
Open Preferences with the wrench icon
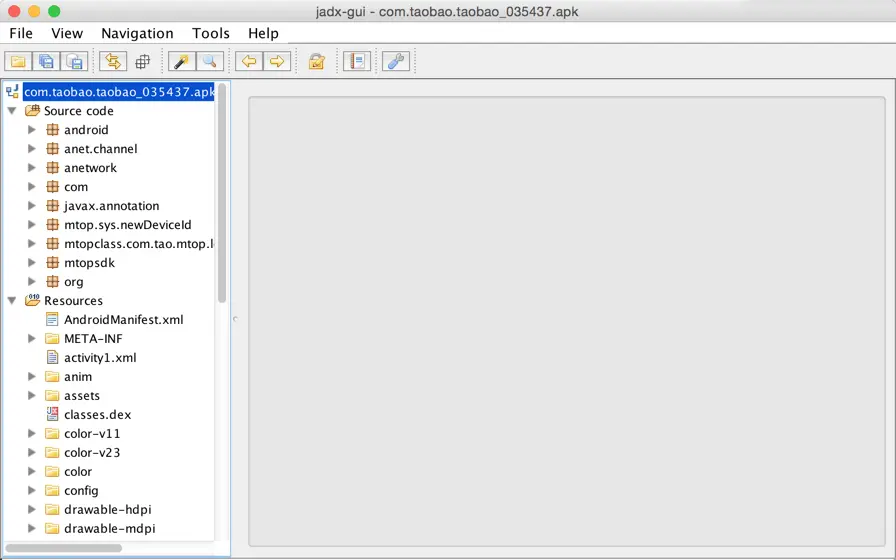pyautogui.click(x=396, y=61)
